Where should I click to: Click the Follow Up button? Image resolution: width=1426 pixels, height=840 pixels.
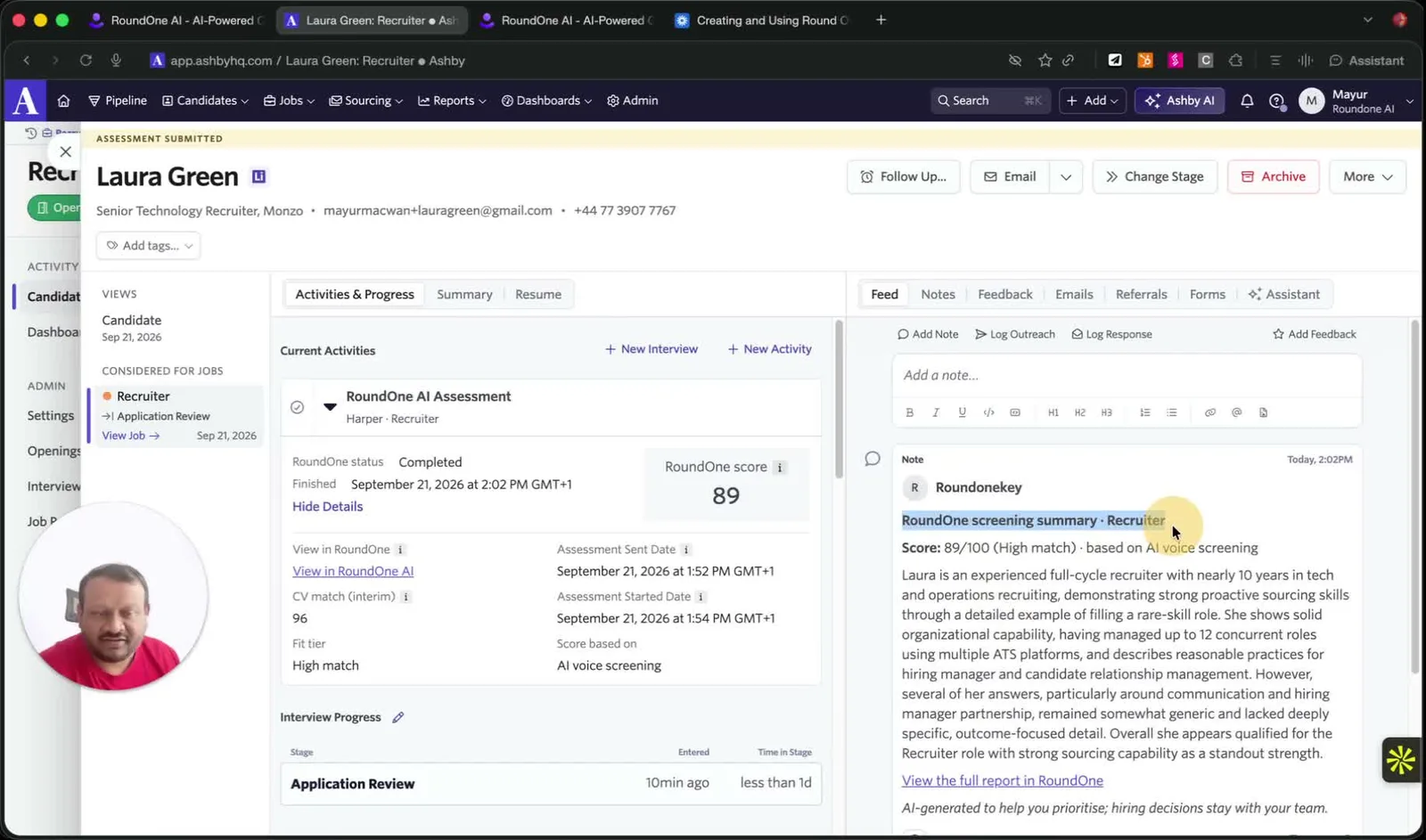(x=904, y=176)
